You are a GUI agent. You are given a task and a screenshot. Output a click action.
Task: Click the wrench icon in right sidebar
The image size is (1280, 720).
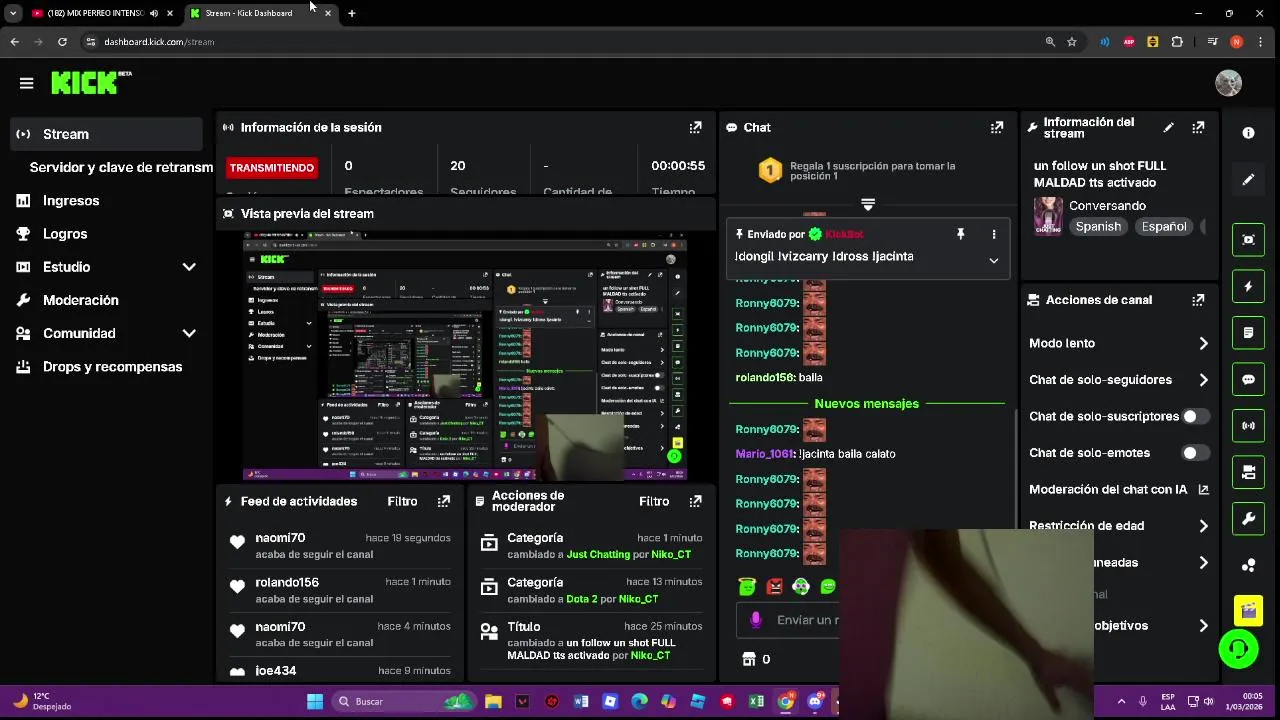point(1248,519)
